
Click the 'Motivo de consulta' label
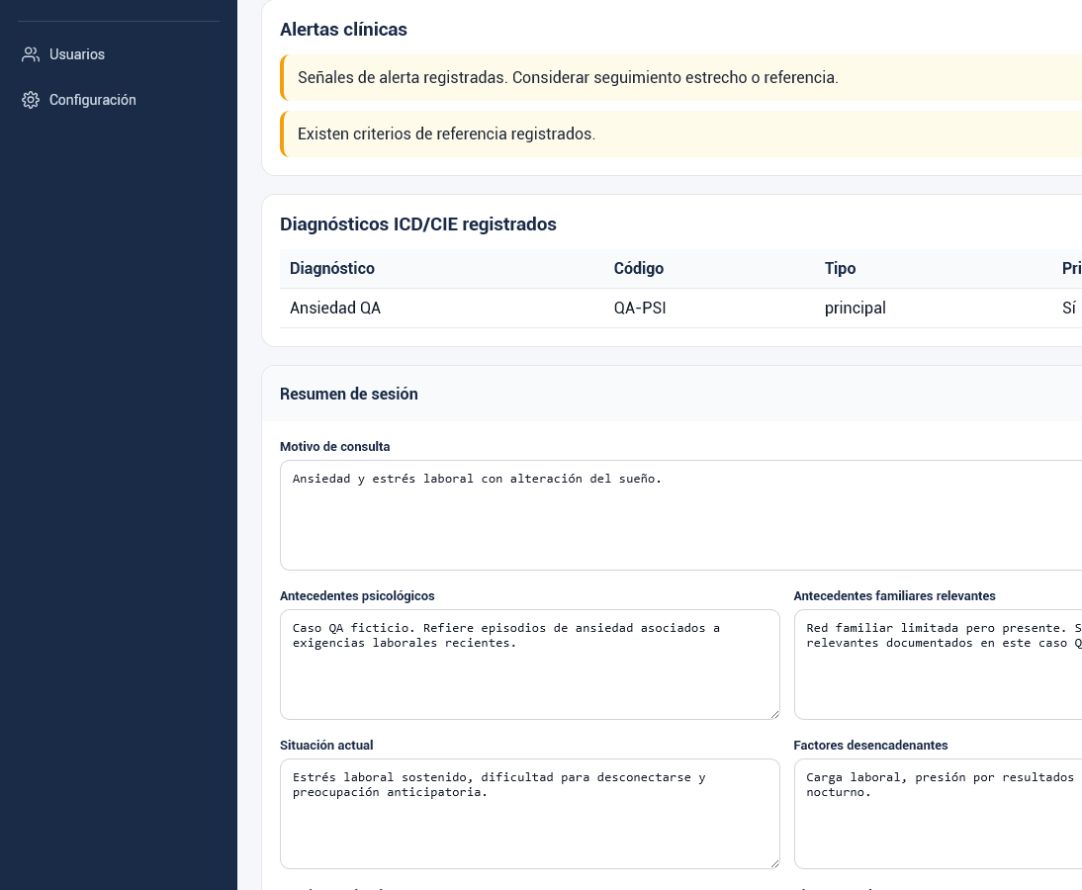(335, 446)
